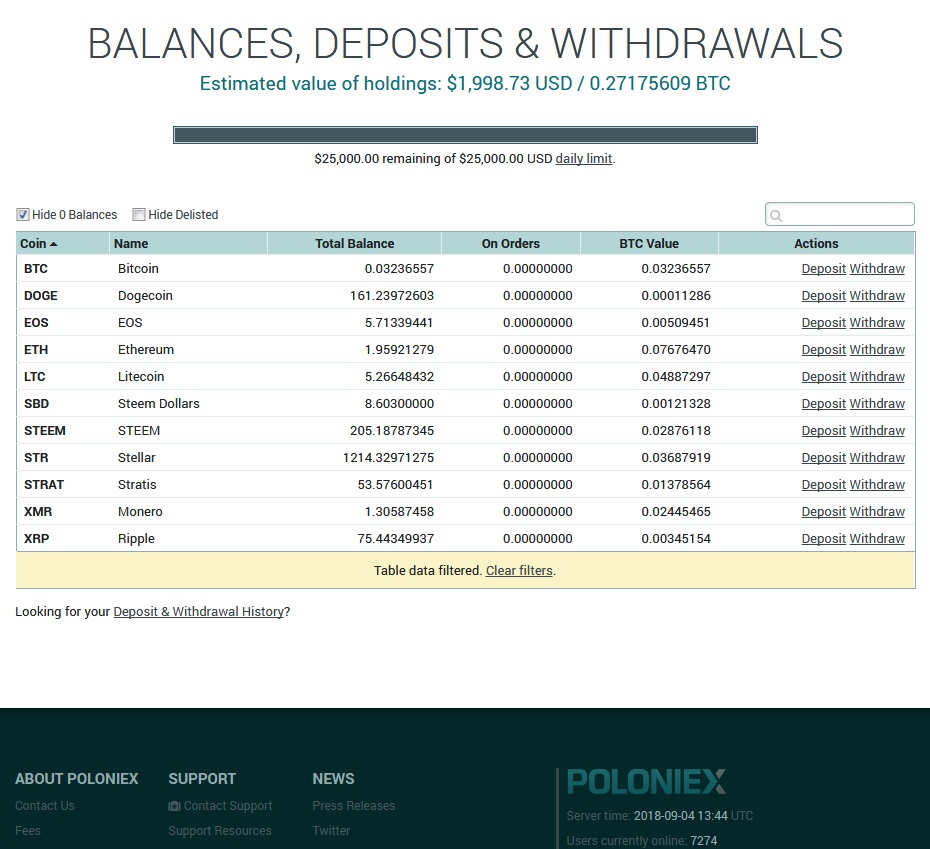The height and width of the screenshot is (849, 930).
Task: Click Withdraw for Ripple row
Action: pyautogui.click(x=877, y=539)
